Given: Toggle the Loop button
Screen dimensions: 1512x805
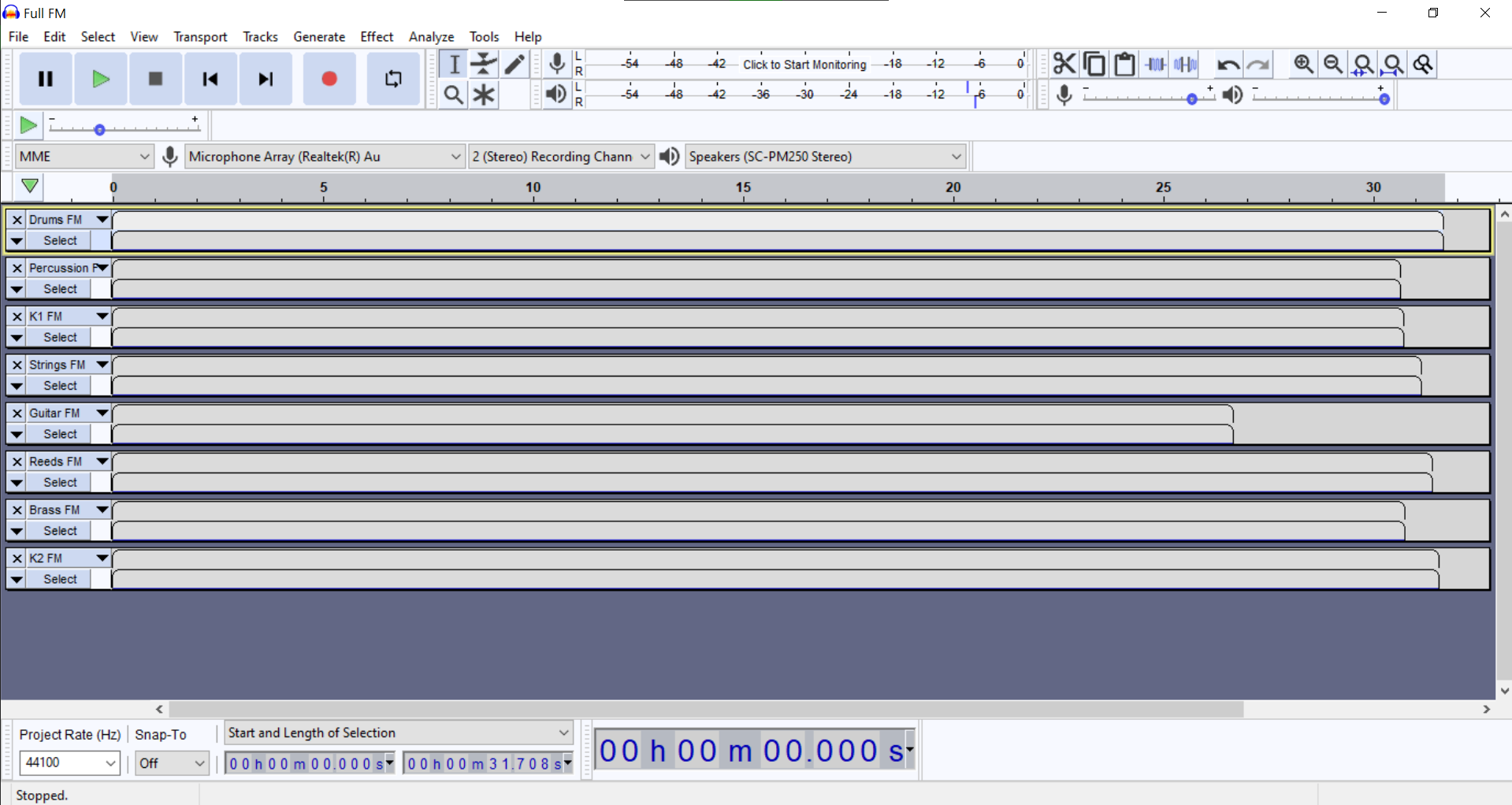Looking at the screenshot, I should (x=393, y=79).
